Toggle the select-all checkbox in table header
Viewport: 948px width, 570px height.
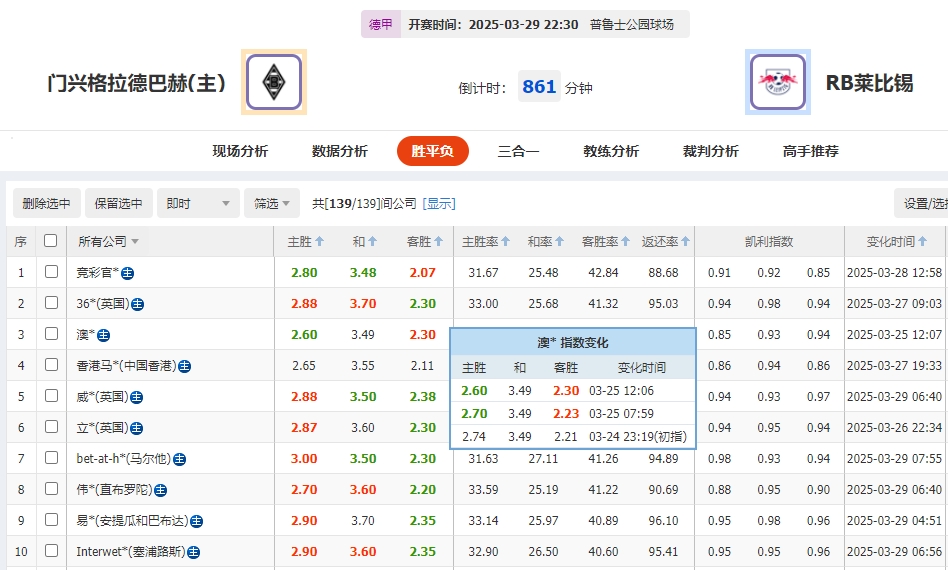click(x=51, y=241)
